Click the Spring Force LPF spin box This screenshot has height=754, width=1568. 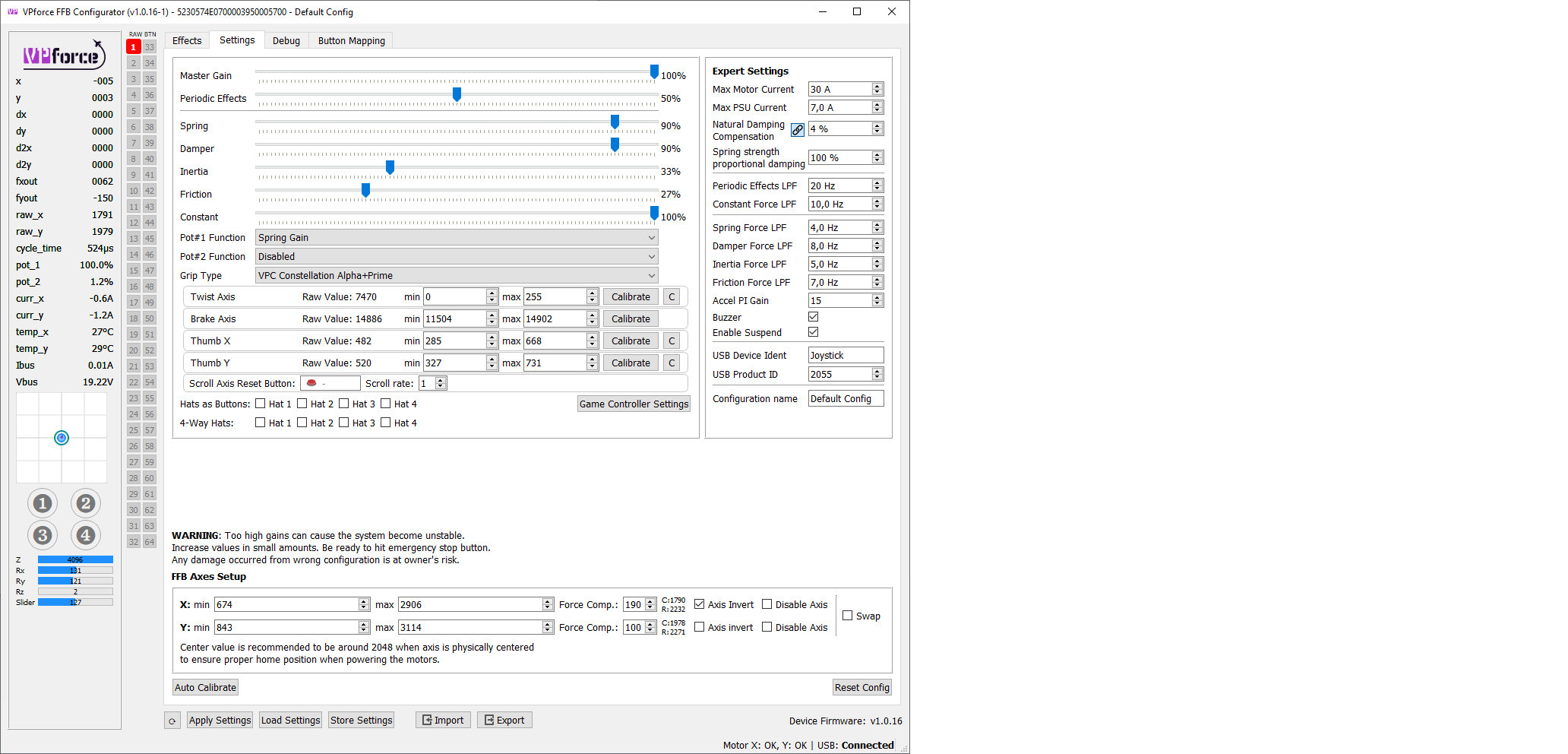click(846, 227)
